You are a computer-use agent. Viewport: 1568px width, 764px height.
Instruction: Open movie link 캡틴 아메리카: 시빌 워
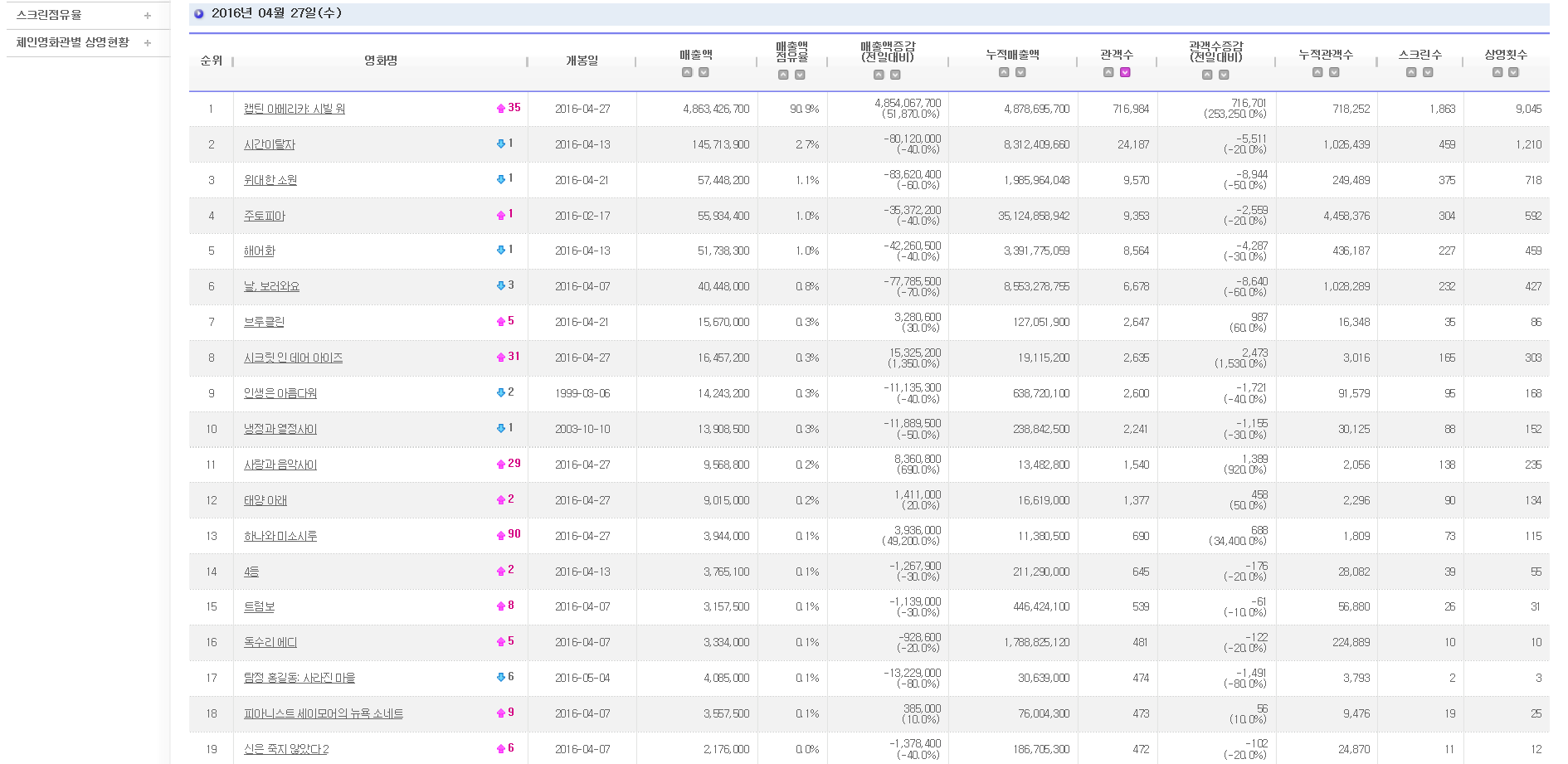[x=295, y=109]
